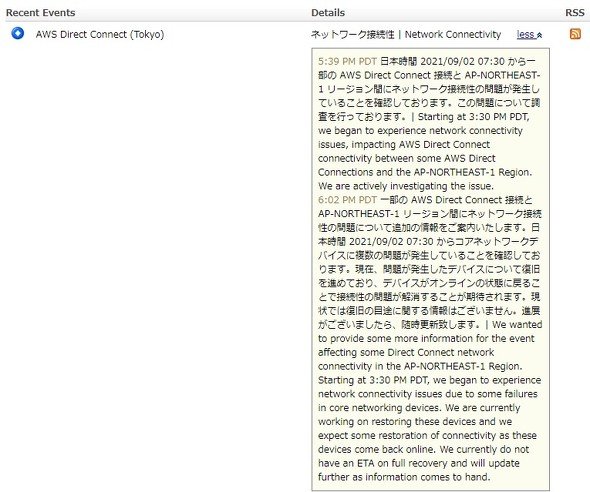This screenshot has height=492, width=590.
Task: Click the Recent Events column header
Action: [x=41, y=13]
